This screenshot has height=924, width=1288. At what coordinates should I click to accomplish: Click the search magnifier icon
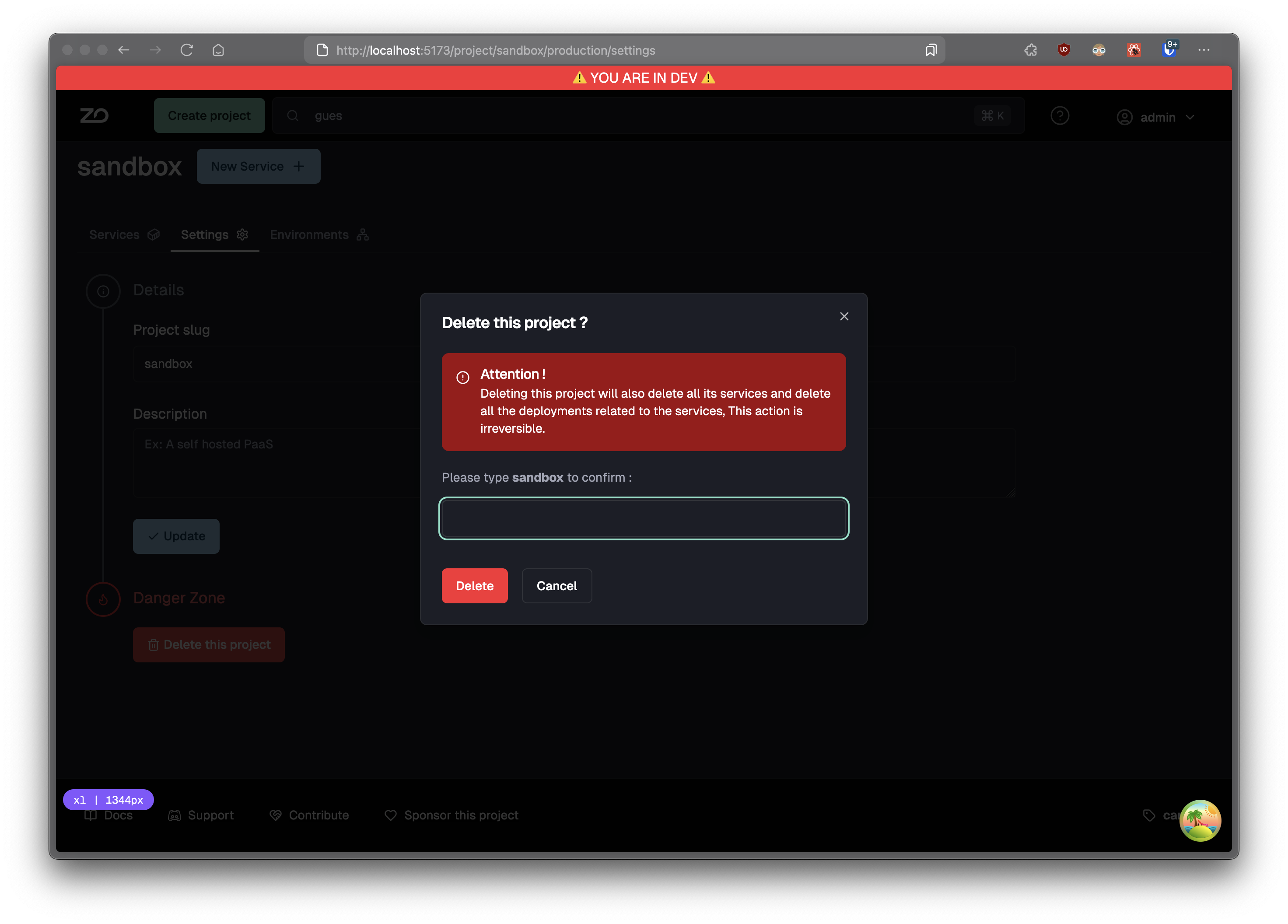(x=293, y=116)
